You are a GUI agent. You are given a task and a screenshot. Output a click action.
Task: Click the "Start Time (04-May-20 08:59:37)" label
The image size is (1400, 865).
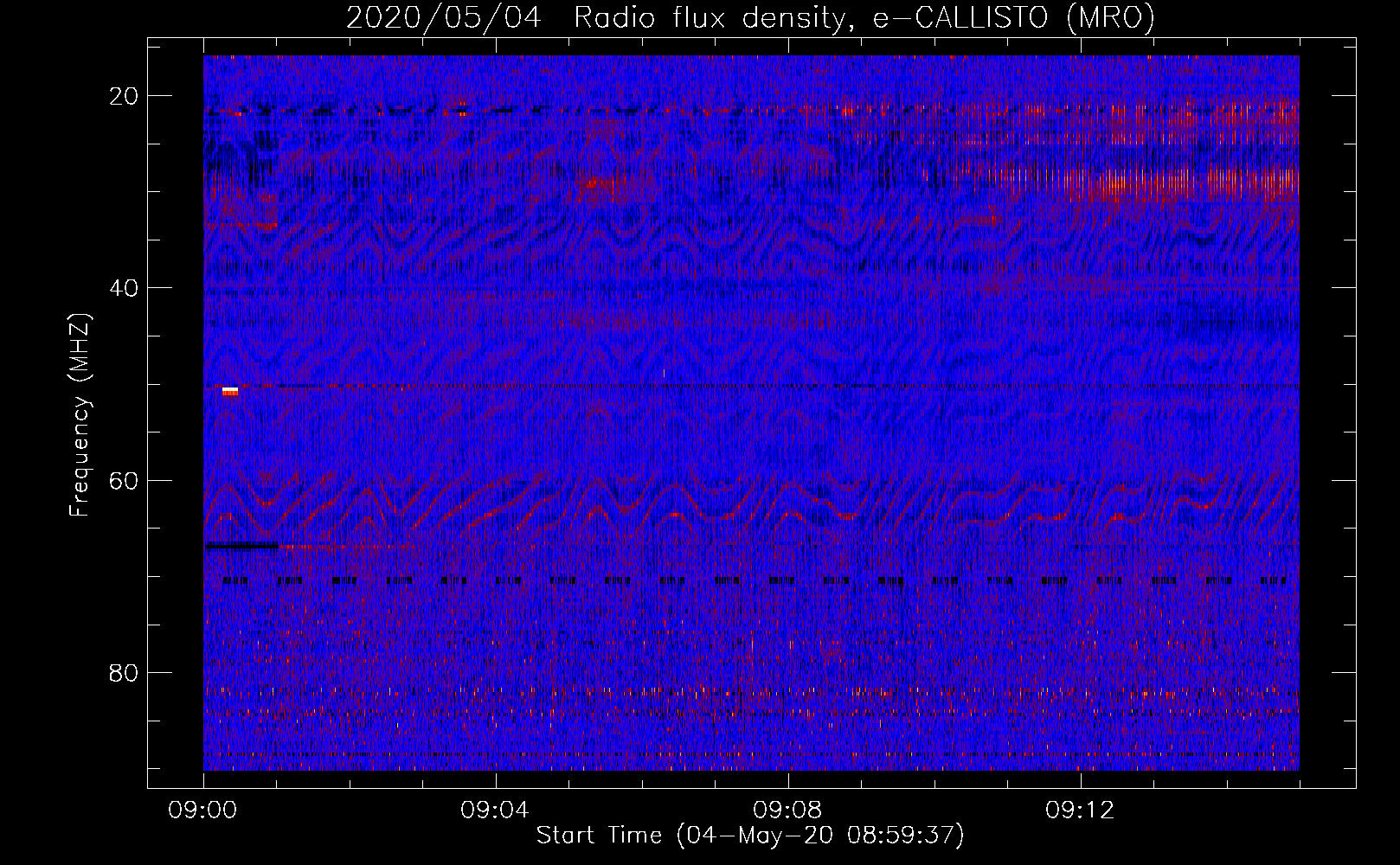750,836
